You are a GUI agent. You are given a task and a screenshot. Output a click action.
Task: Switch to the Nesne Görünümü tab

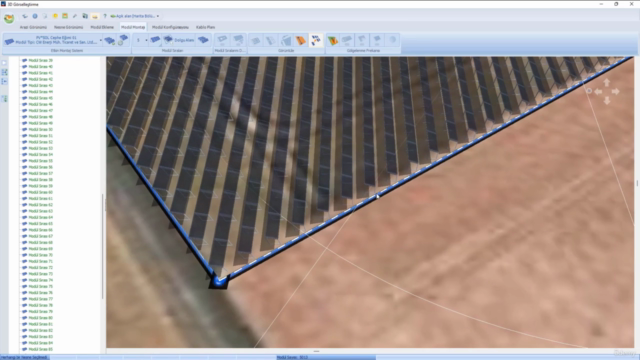click(69, 27)
